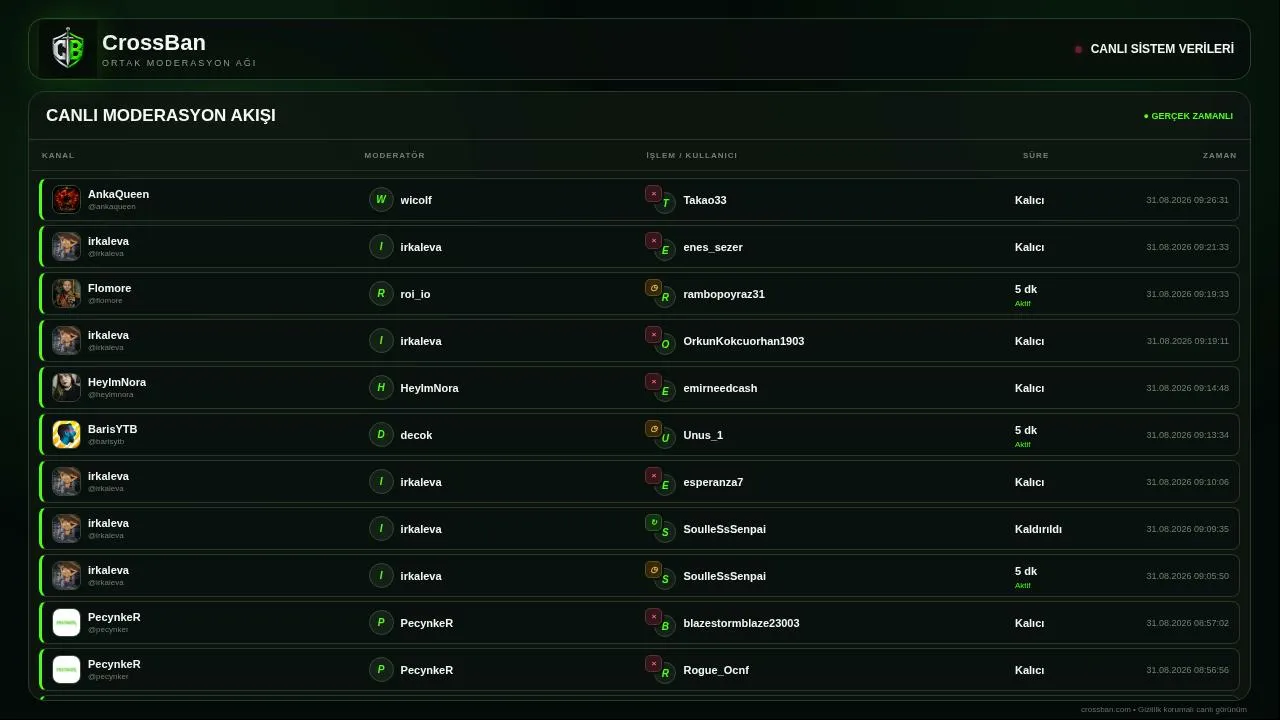Image resolution: width=1280 pixels, height=720 pixels.
Task: Click the HeyImNora channel avatar
Action: pos(66,387)
